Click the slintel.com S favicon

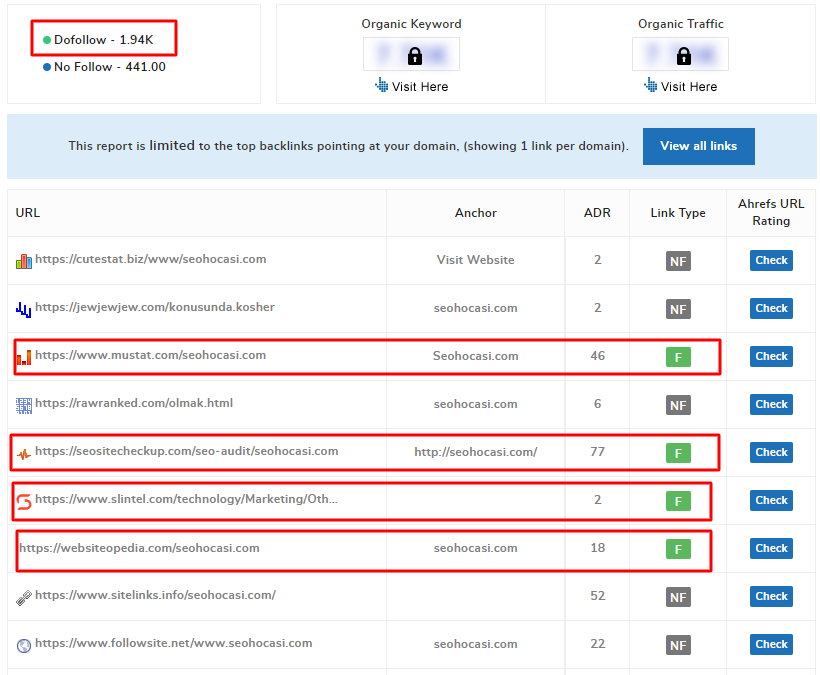(24, 501)
